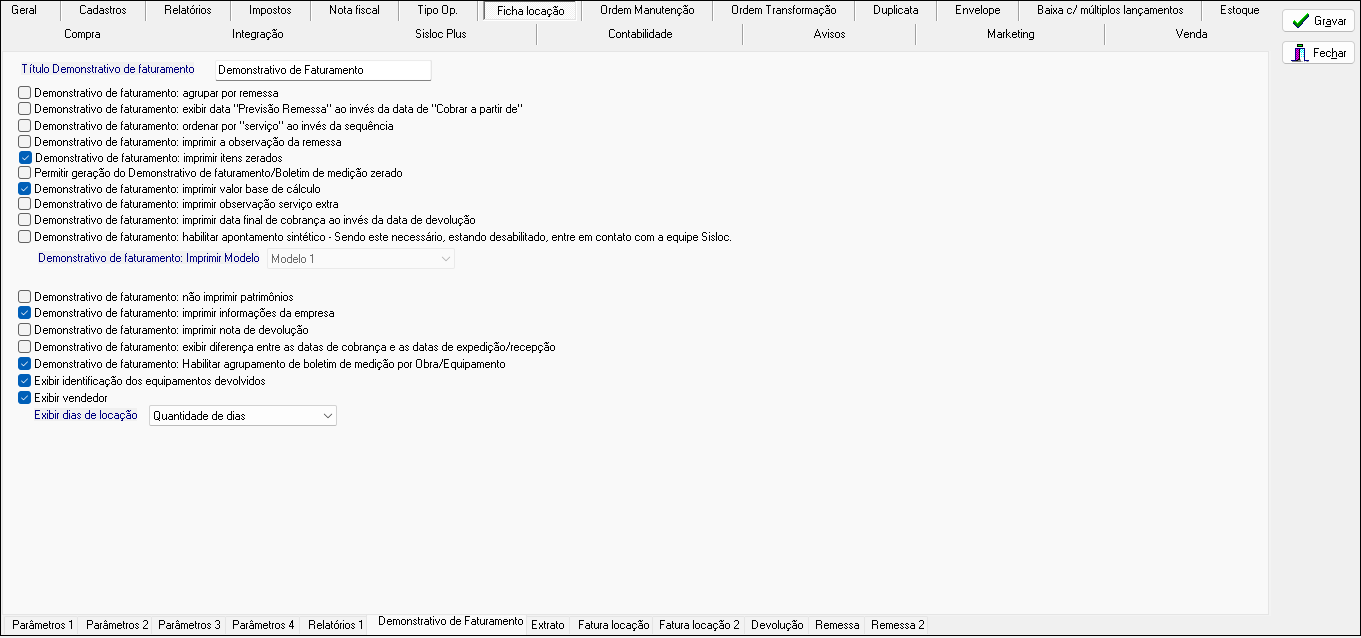The image size is (1361, 638).
Task: Toggle 'Exibir vendedor' checkbox
Action: pyautogui.click(x=25, y=398)
